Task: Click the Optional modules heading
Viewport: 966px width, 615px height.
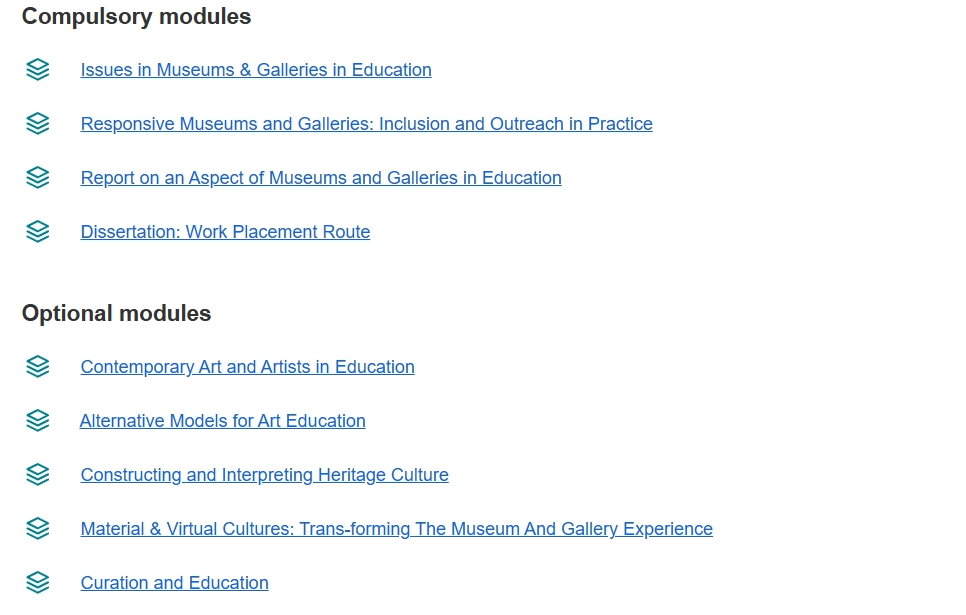Action: coord(116,314)
